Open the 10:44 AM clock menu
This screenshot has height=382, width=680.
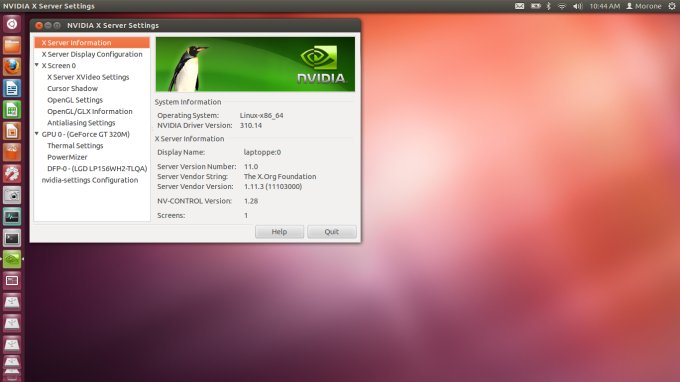pos(605,6)
